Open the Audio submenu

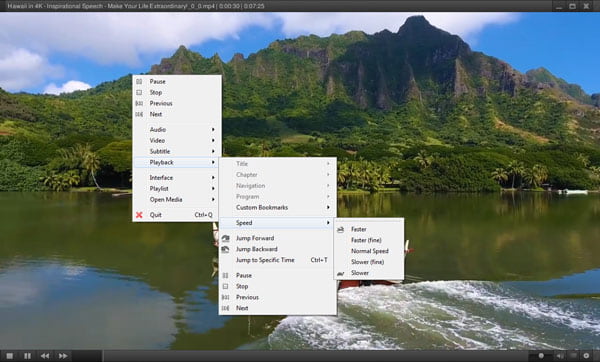(x=177, y=129)
